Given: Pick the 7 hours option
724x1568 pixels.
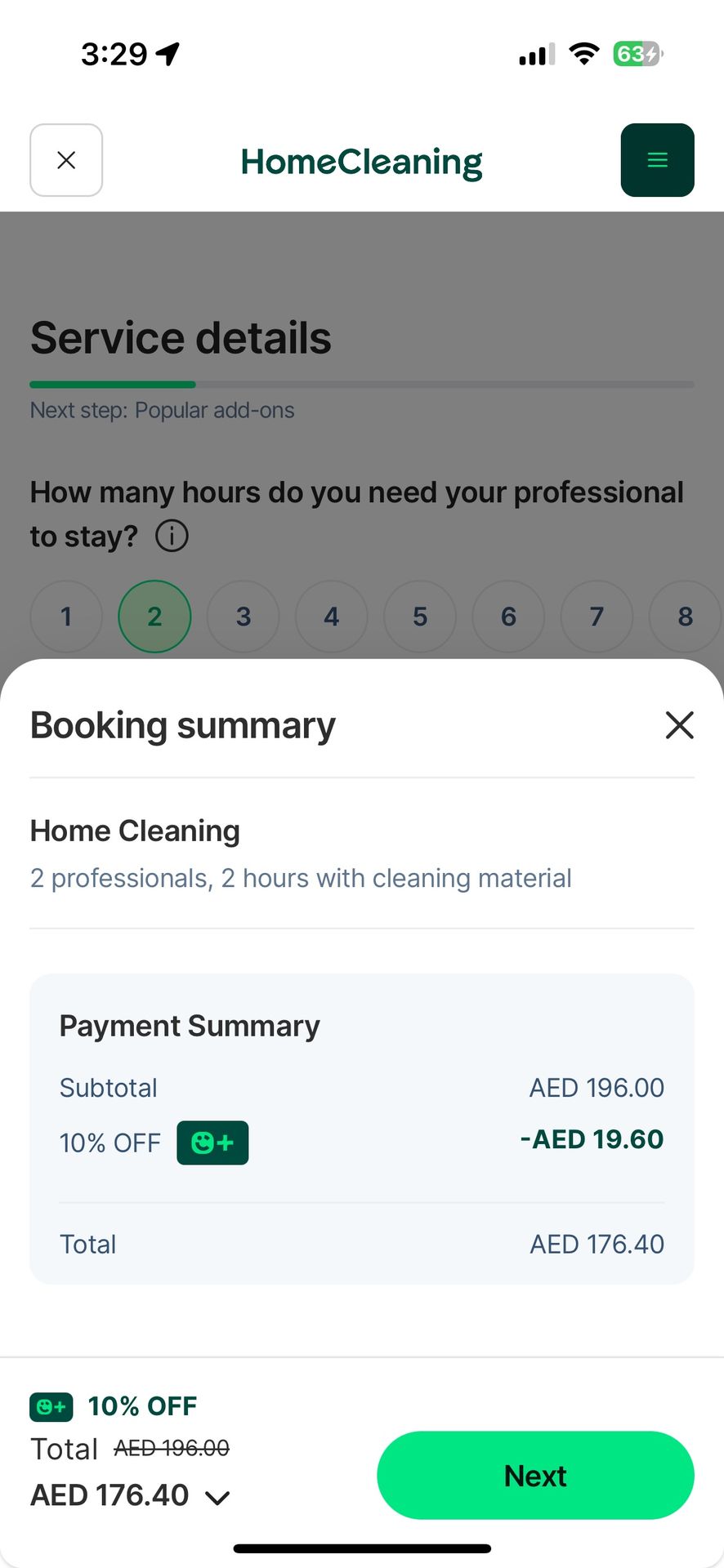Looking at the screenshot, I should (x=597, y=617).
